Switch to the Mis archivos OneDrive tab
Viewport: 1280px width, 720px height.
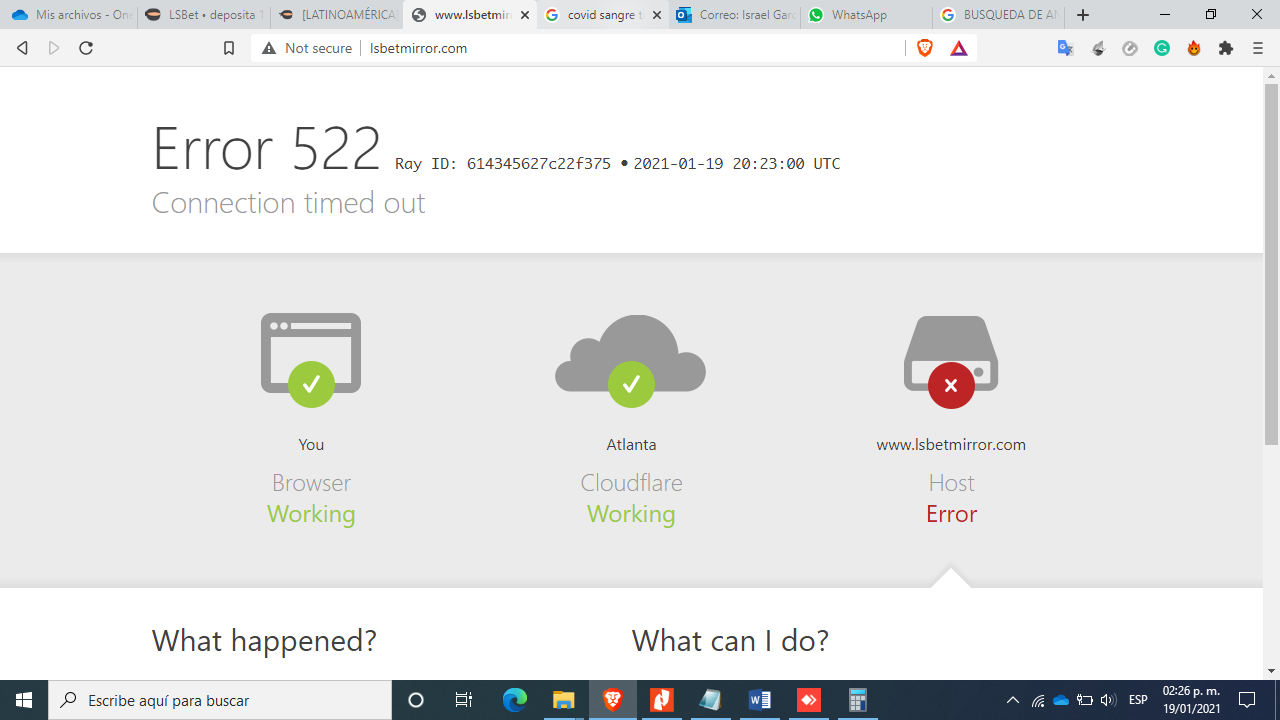coord(69,15)
